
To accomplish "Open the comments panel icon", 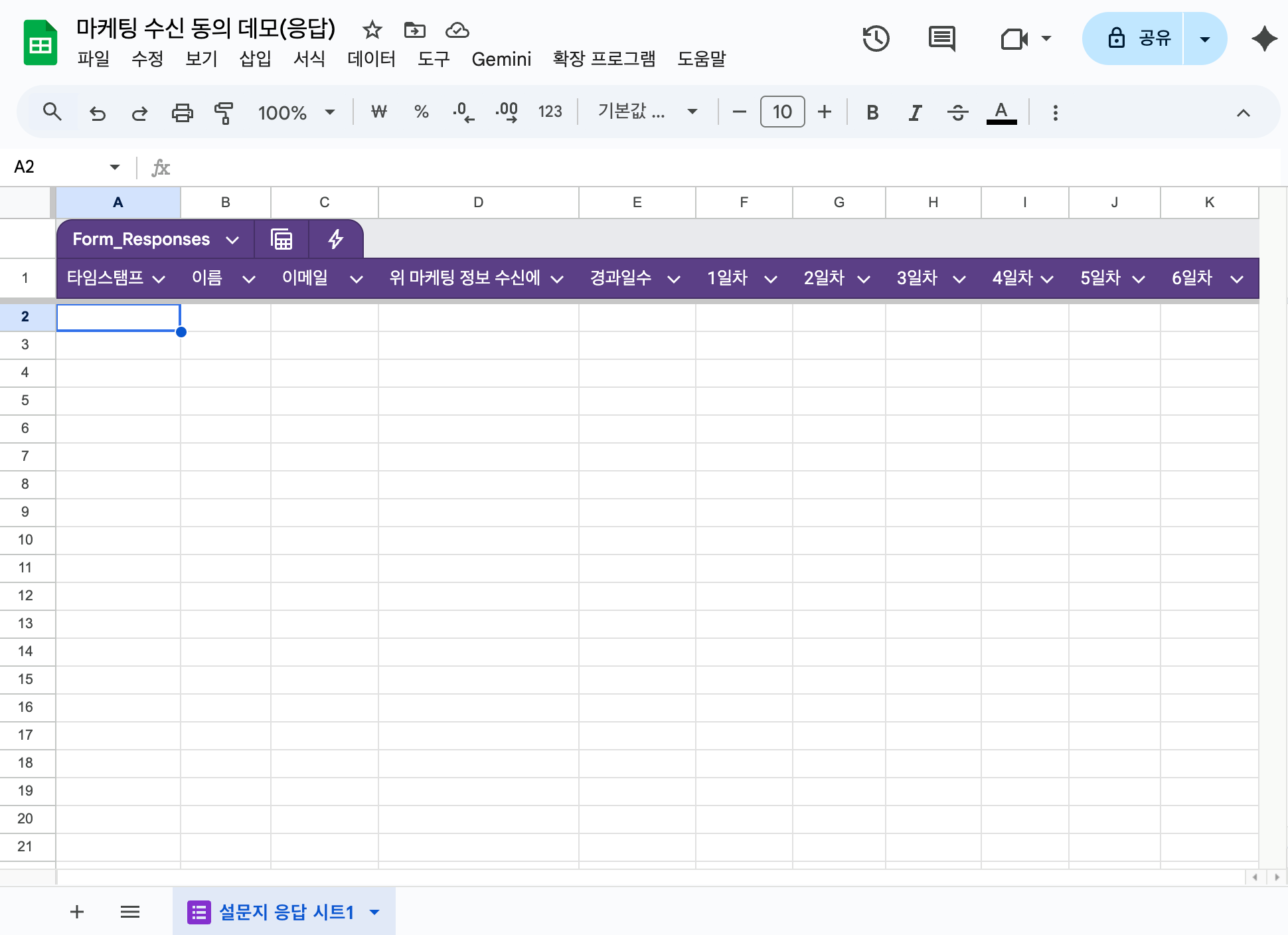I will pyautogui.click(x=941, y=39).
